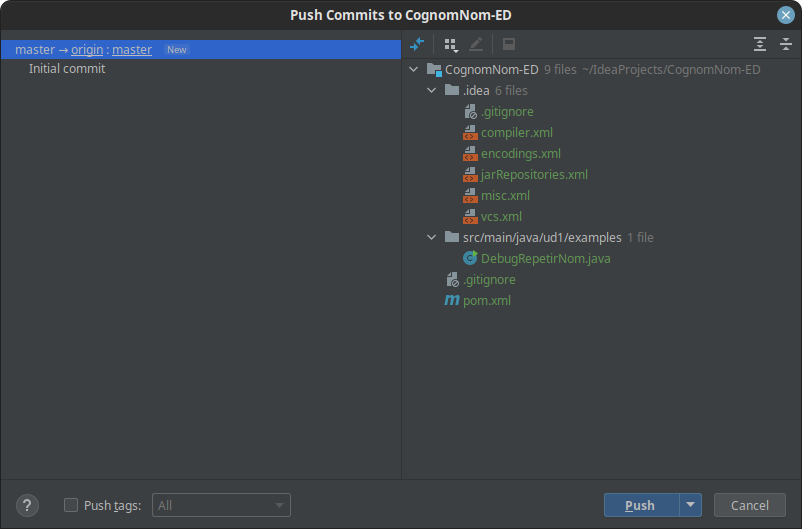Screen dimensions: 802x529
Task: Click the New branch badge
Action: [176, 50]
